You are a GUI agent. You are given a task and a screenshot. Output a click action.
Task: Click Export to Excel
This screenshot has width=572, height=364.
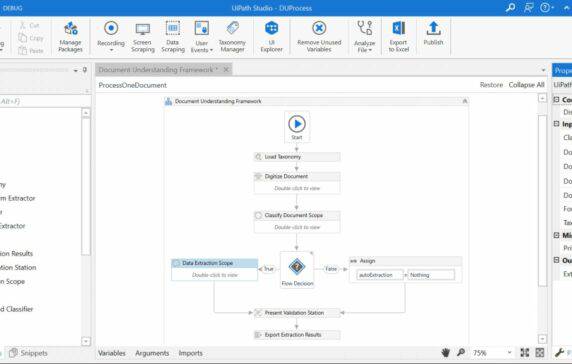tap(398, 36)
